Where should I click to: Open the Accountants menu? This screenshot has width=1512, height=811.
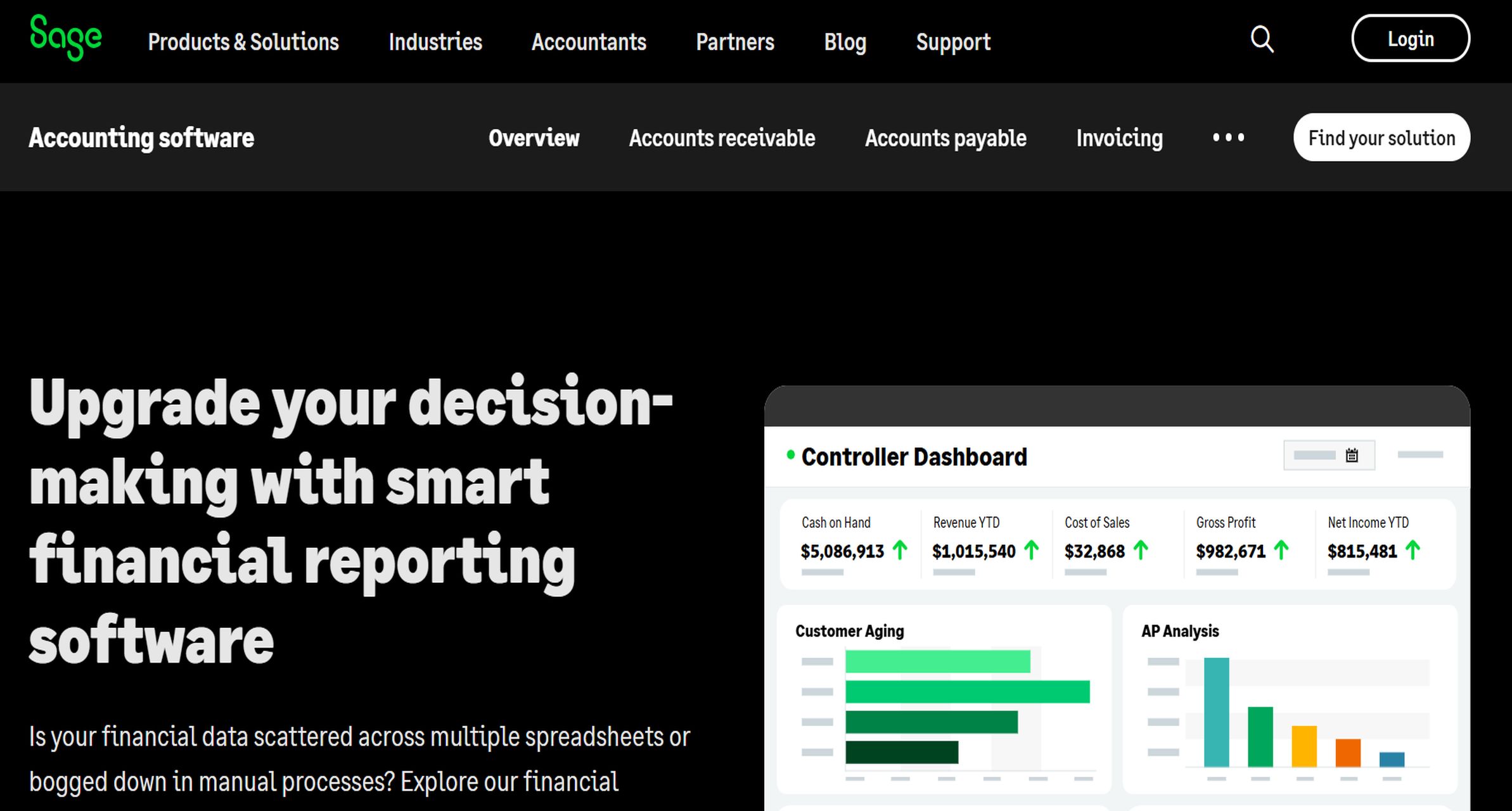pos(589,42)
